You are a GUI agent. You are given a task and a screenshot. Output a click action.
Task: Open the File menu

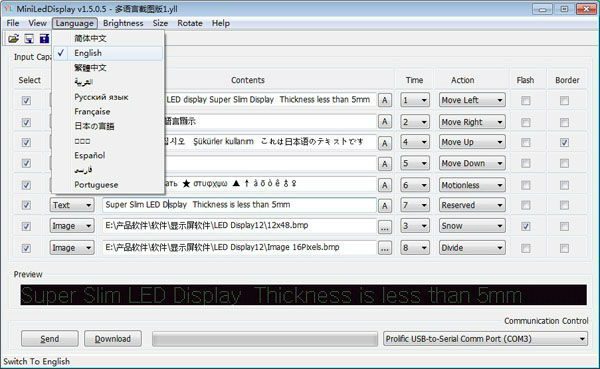(x=13, y=23)
